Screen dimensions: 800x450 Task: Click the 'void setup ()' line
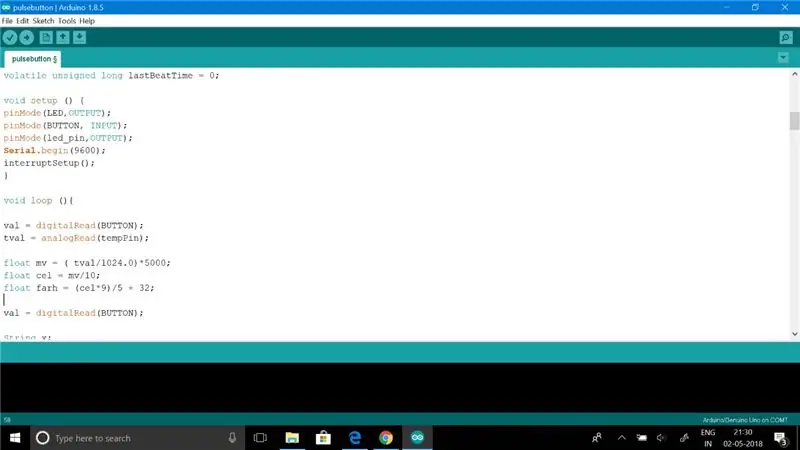[44, 101]
